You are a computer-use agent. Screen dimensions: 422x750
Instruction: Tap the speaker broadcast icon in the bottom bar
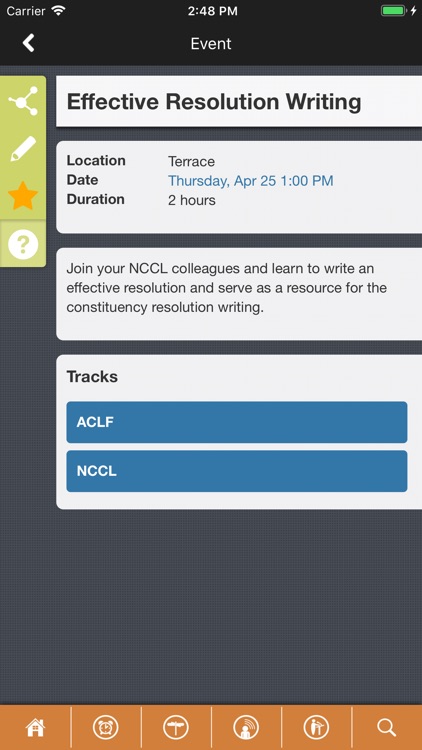pyautogui.click(x=246, y=728)
